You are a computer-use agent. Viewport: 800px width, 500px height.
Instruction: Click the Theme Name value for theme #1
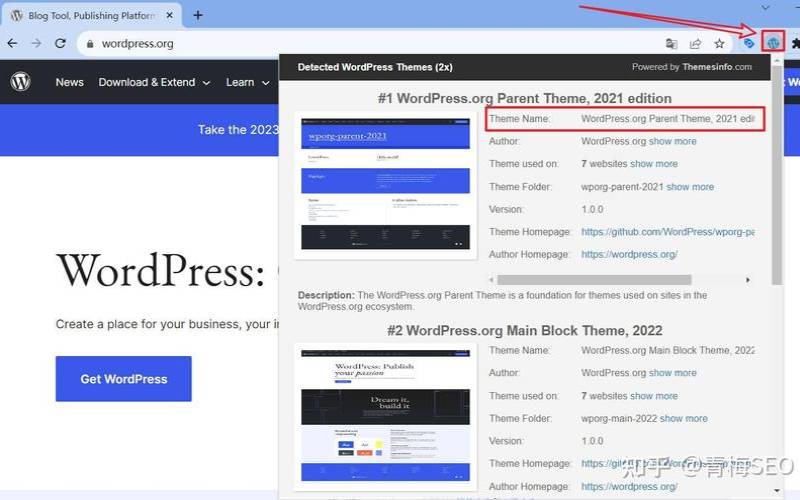(x=667, y=118)
